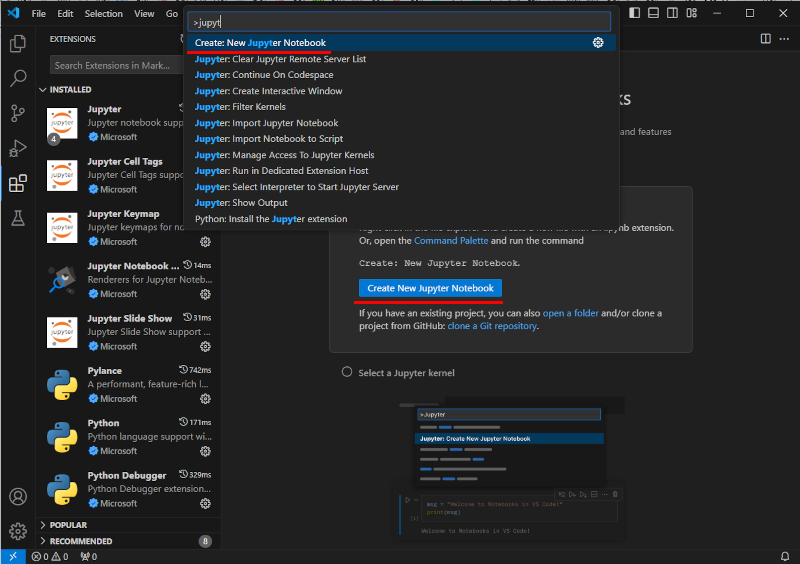The width and height of the screenshot is (800, 564).
Task: Open the Jupyter Notebook Renderers manage gear
Action: (x=205, y=294)
